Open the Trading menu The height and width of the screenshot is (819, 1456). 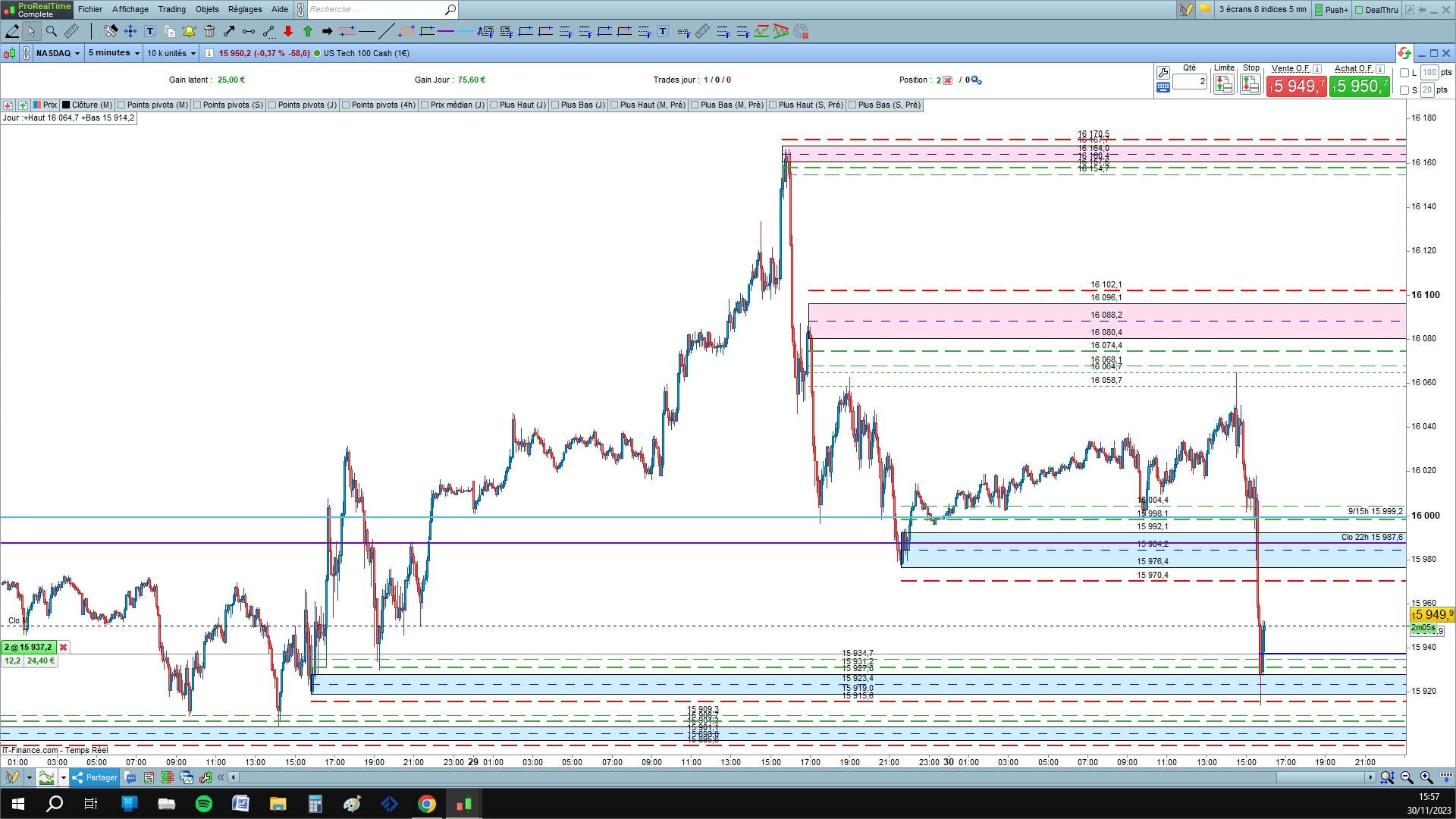[x=171, y=9]
